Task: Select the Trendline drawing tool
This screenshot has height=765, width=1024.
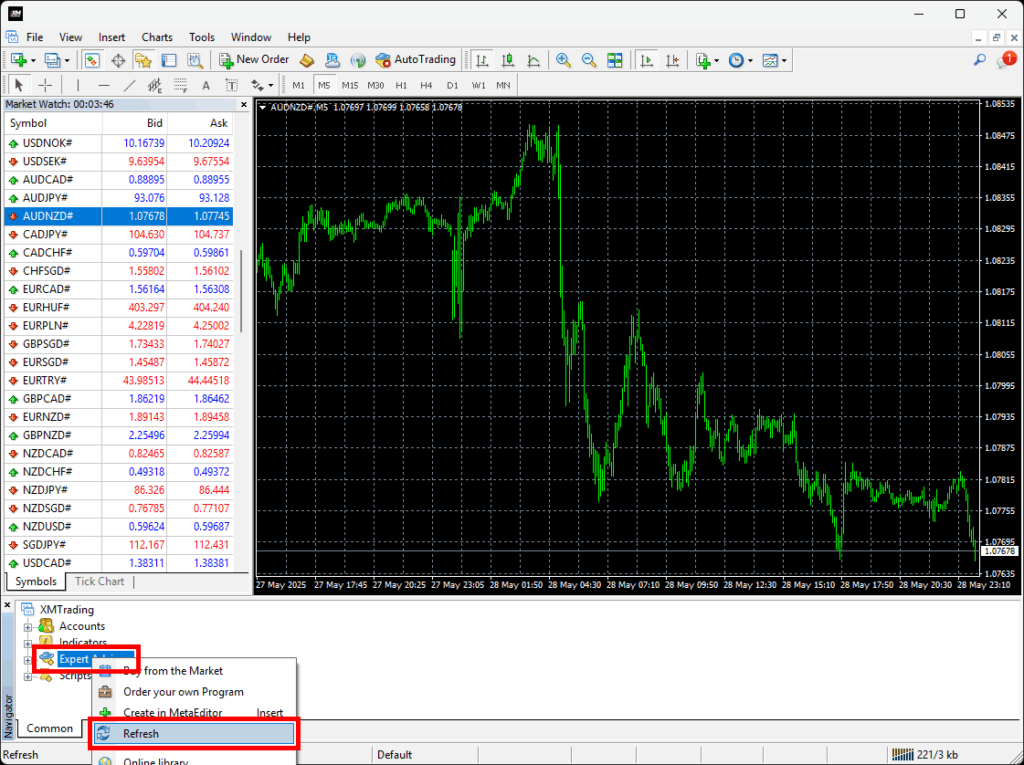Action: 129,85
